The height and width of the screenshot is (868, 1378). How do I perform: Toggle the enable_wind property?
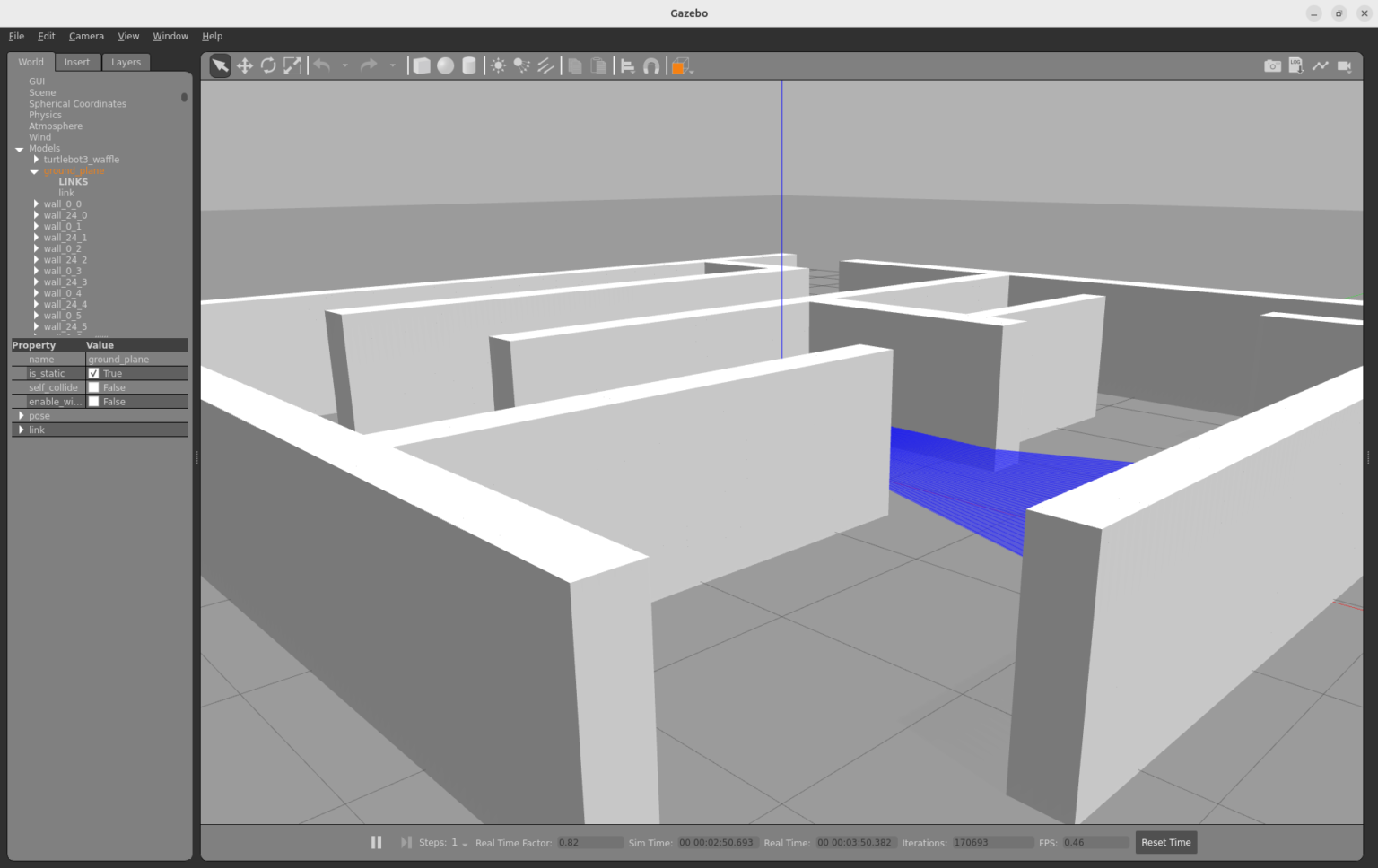[94, 401]
